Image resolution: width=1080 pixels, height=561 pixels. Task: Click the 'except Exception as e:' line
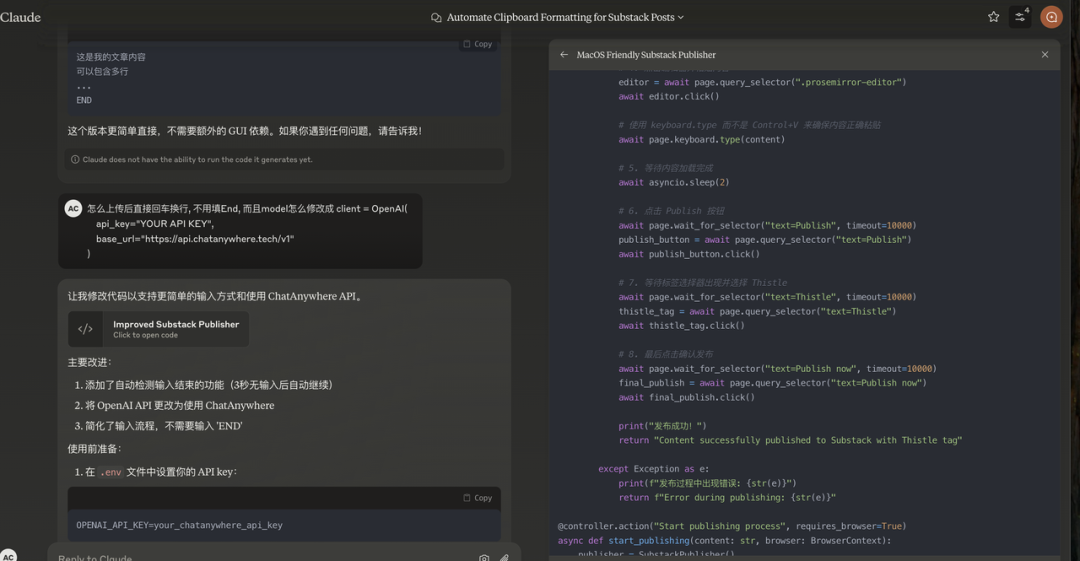point(653,469)
